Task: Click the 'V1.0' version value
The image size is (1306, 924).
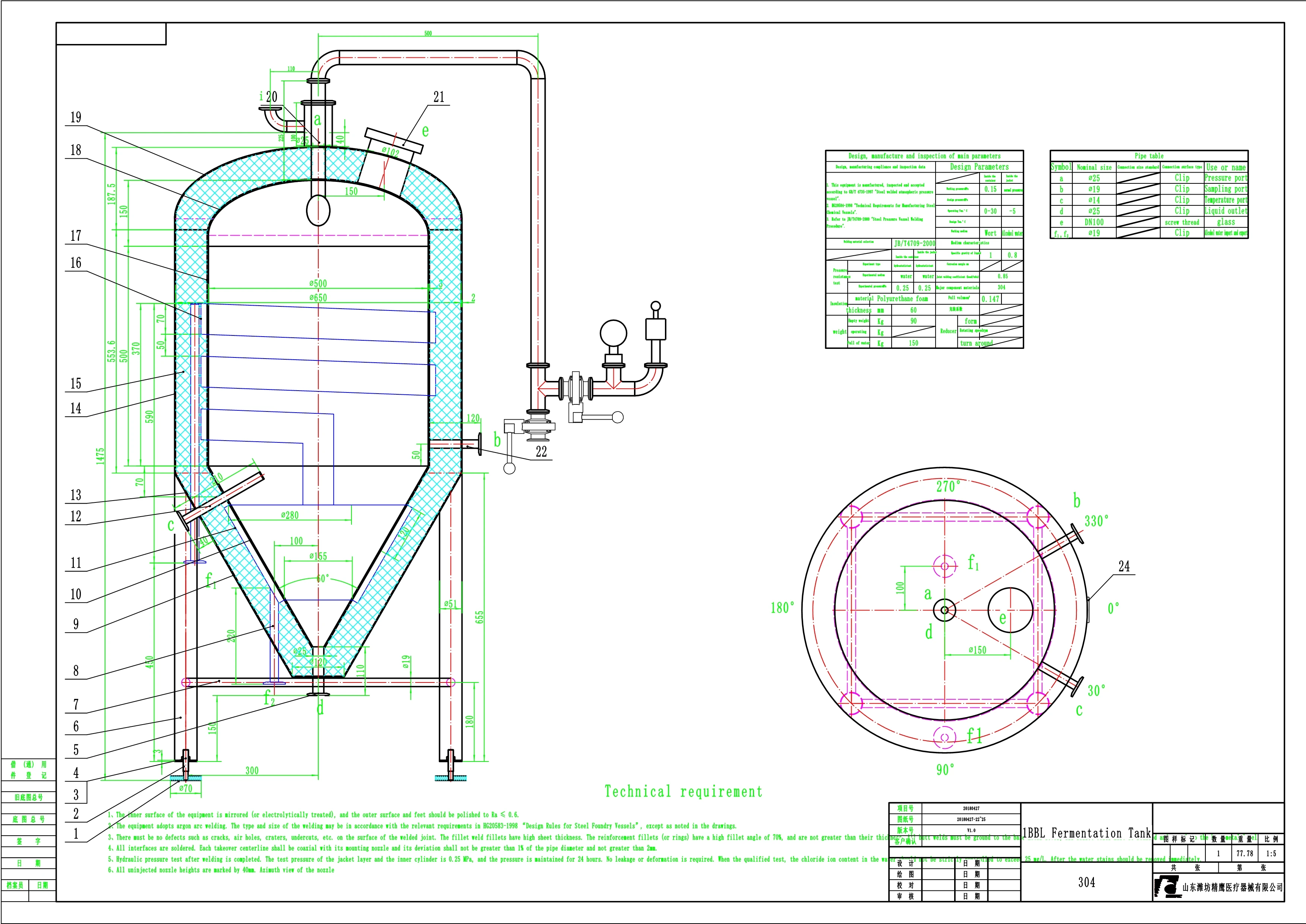Action: [971, 830]
